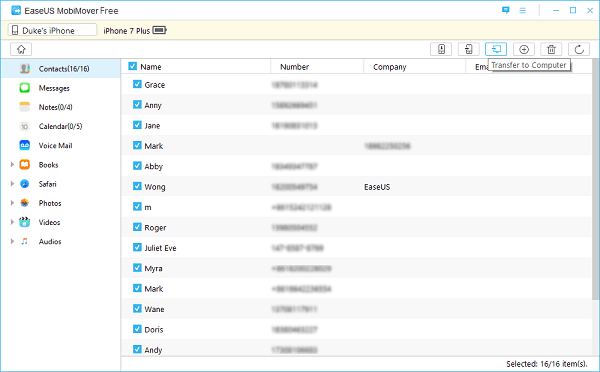The width and height of the screenshot is (600, 372).
Task: Click the EaseUS company cell for Wong
Action: 377,187
